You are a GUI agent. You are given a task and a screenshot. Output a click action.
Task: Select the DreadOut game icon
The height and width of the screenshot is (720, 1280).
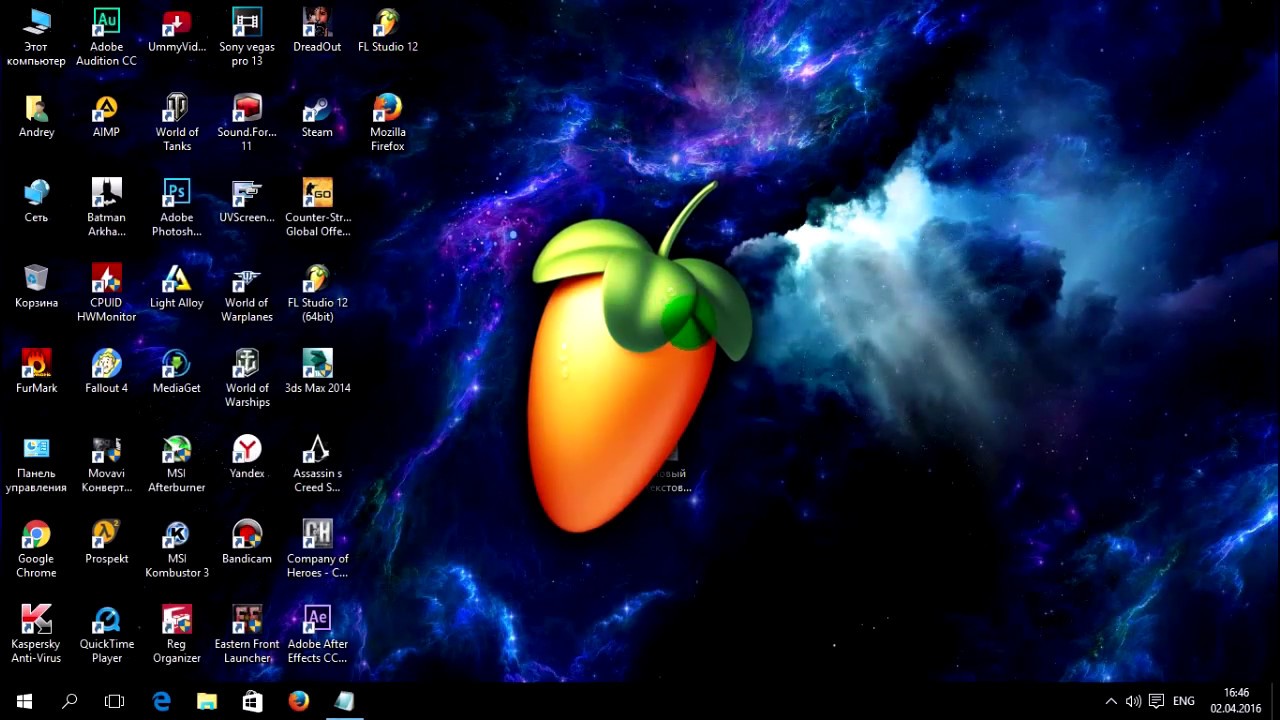pyautogui.click(x=317, y=30)
